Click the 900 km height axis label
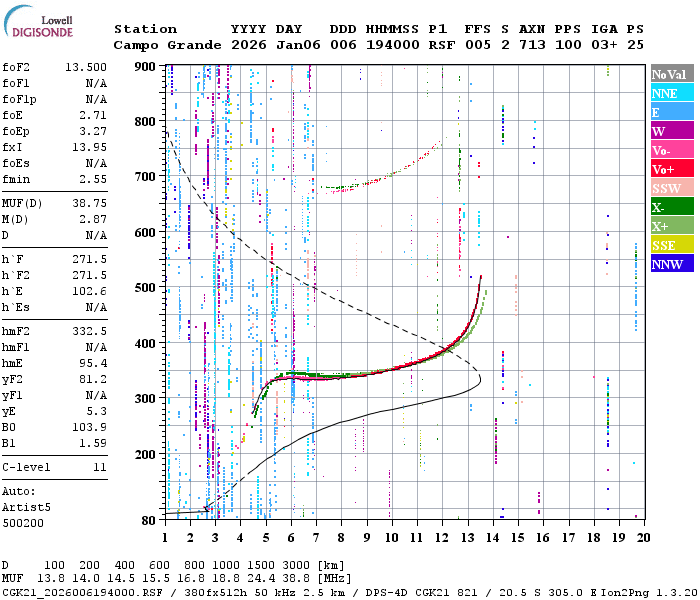The height and width of the screenshot is (600, 700). pyautogui.click(x=146, y=67)
